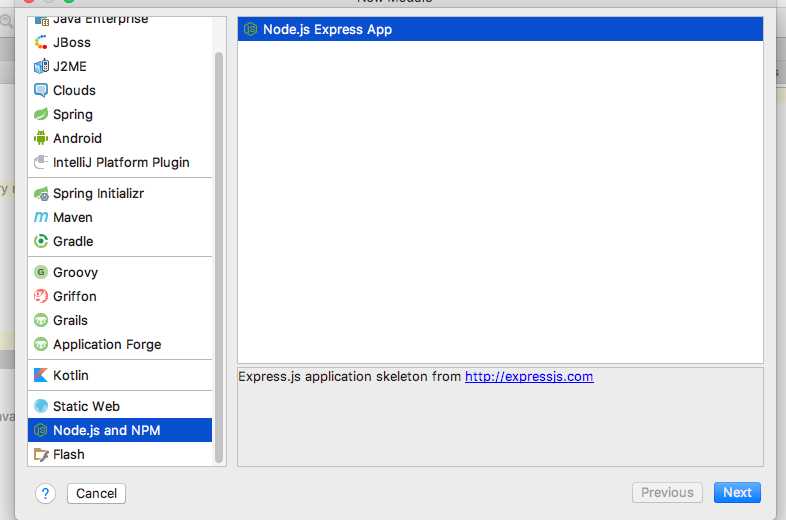Screen dimensions: 786x520
Task: Click the Application Forge icon
Action: pyautogui.click(x=41, y=344)
